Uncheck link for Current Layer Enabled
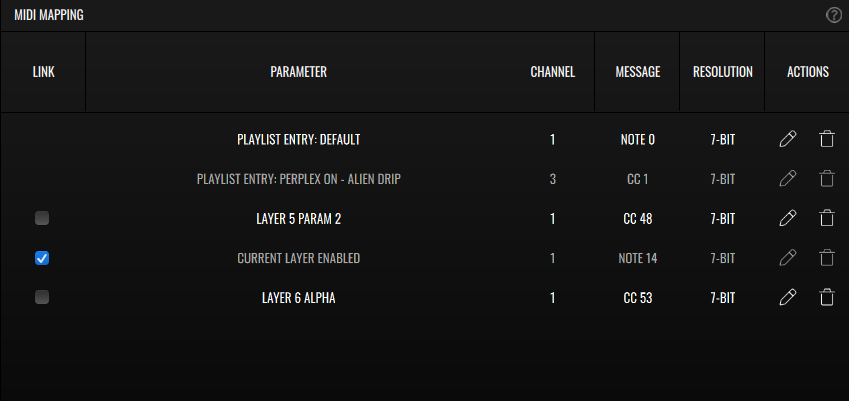 pos(42,258)
